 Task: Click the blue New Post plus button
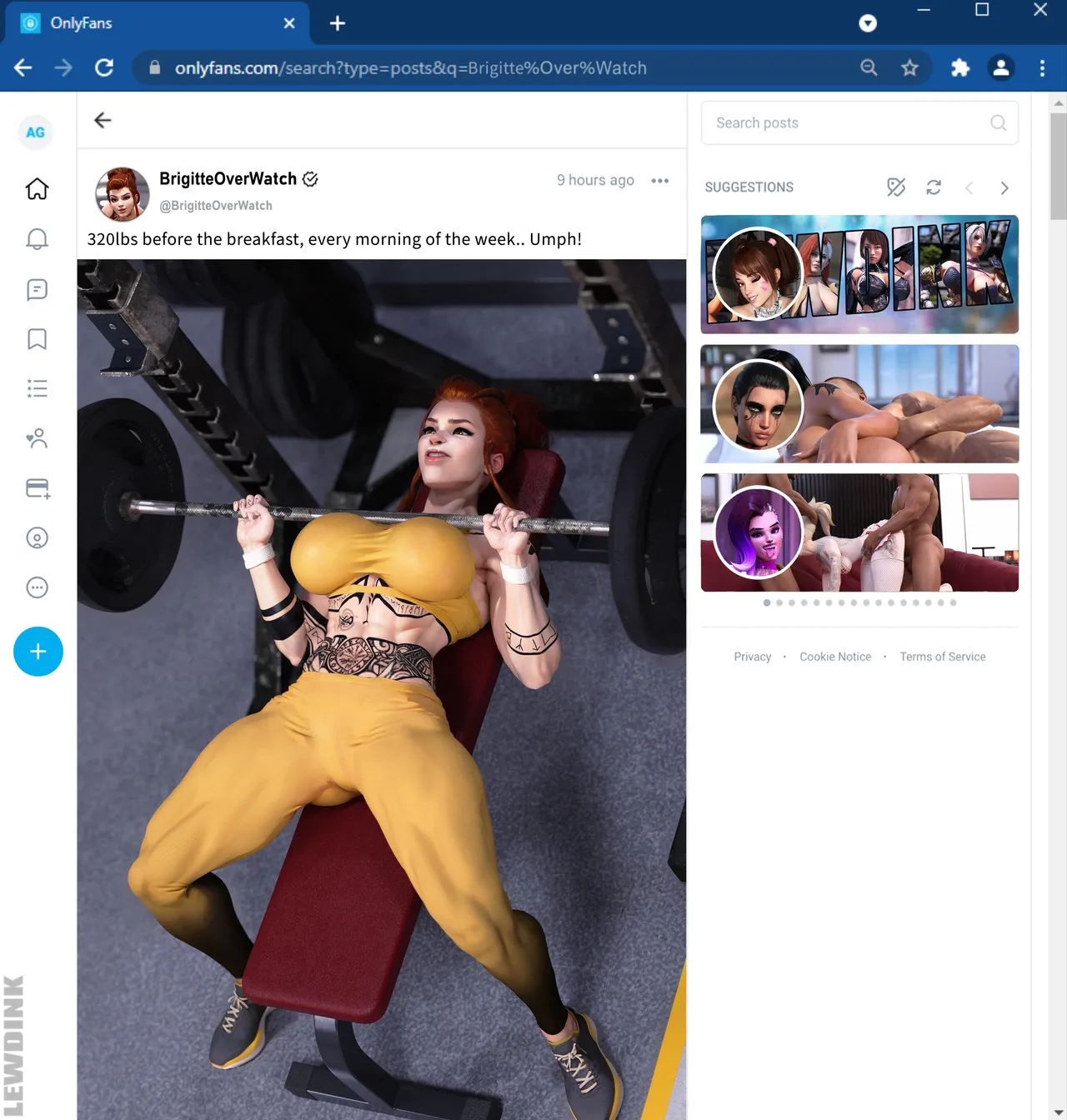click(38, 652)
